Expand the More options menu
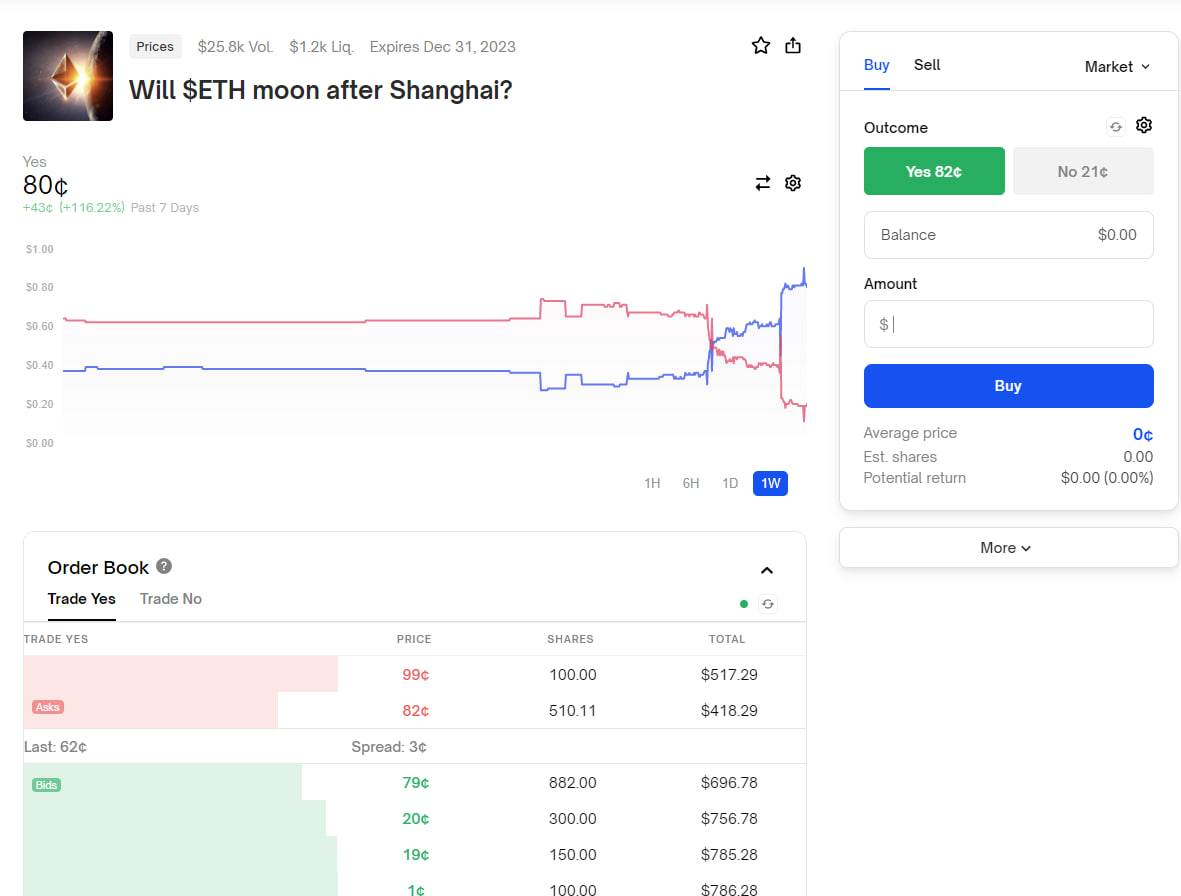 tap(1007, 548)
